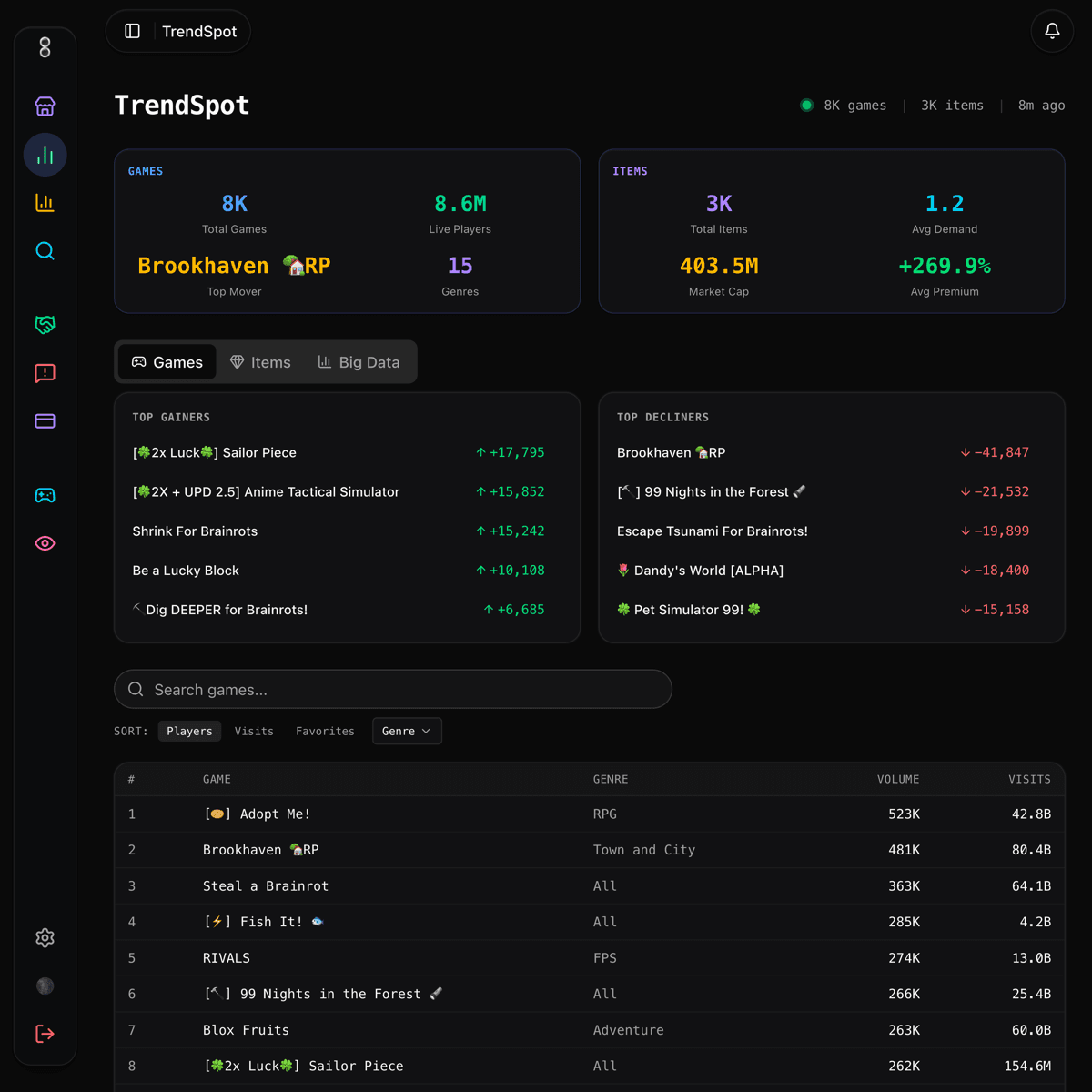Open the purple wallet card icon
1092x1092 pixels.
(x=45, y=420)
